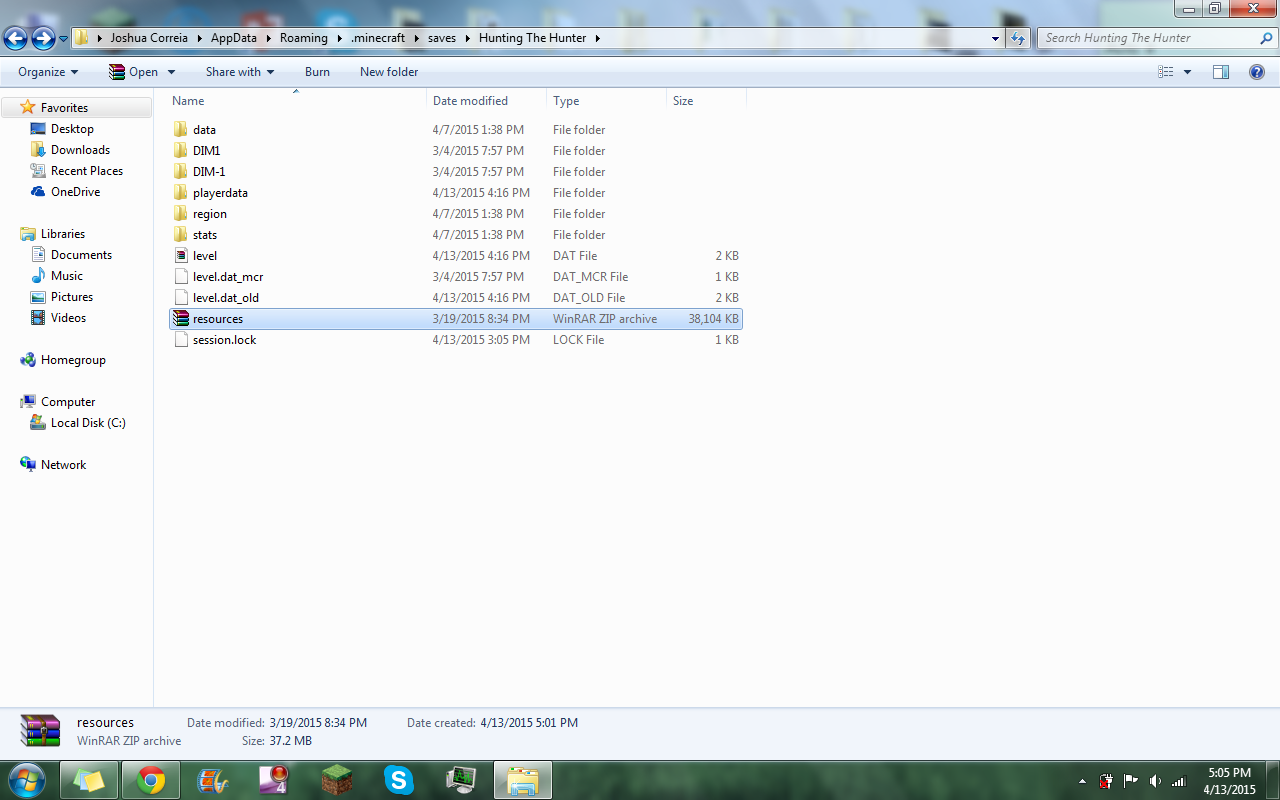Open the recent pages dropdown arrow
Screen dimensions: 1280x800
point(64,39)
